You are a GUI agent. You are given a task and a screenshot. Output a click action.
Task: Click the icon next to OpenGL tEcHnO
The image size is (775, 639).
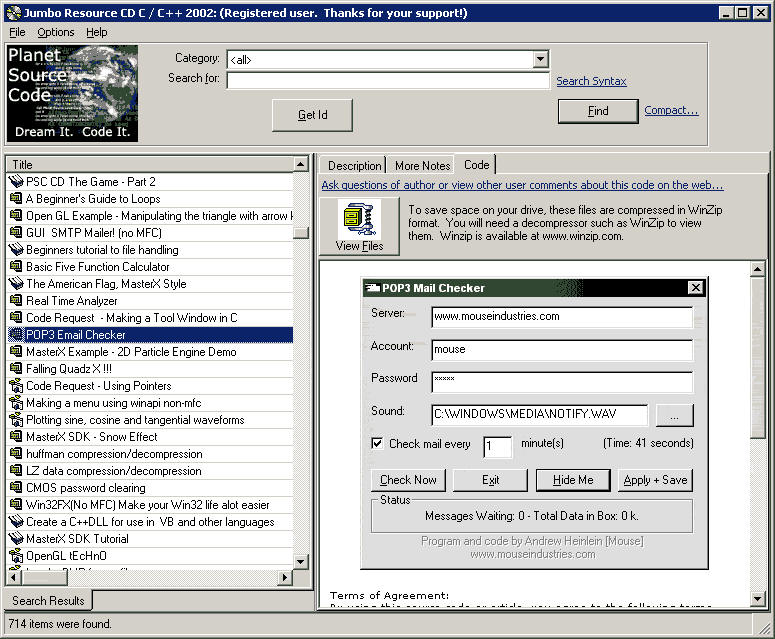16,555
